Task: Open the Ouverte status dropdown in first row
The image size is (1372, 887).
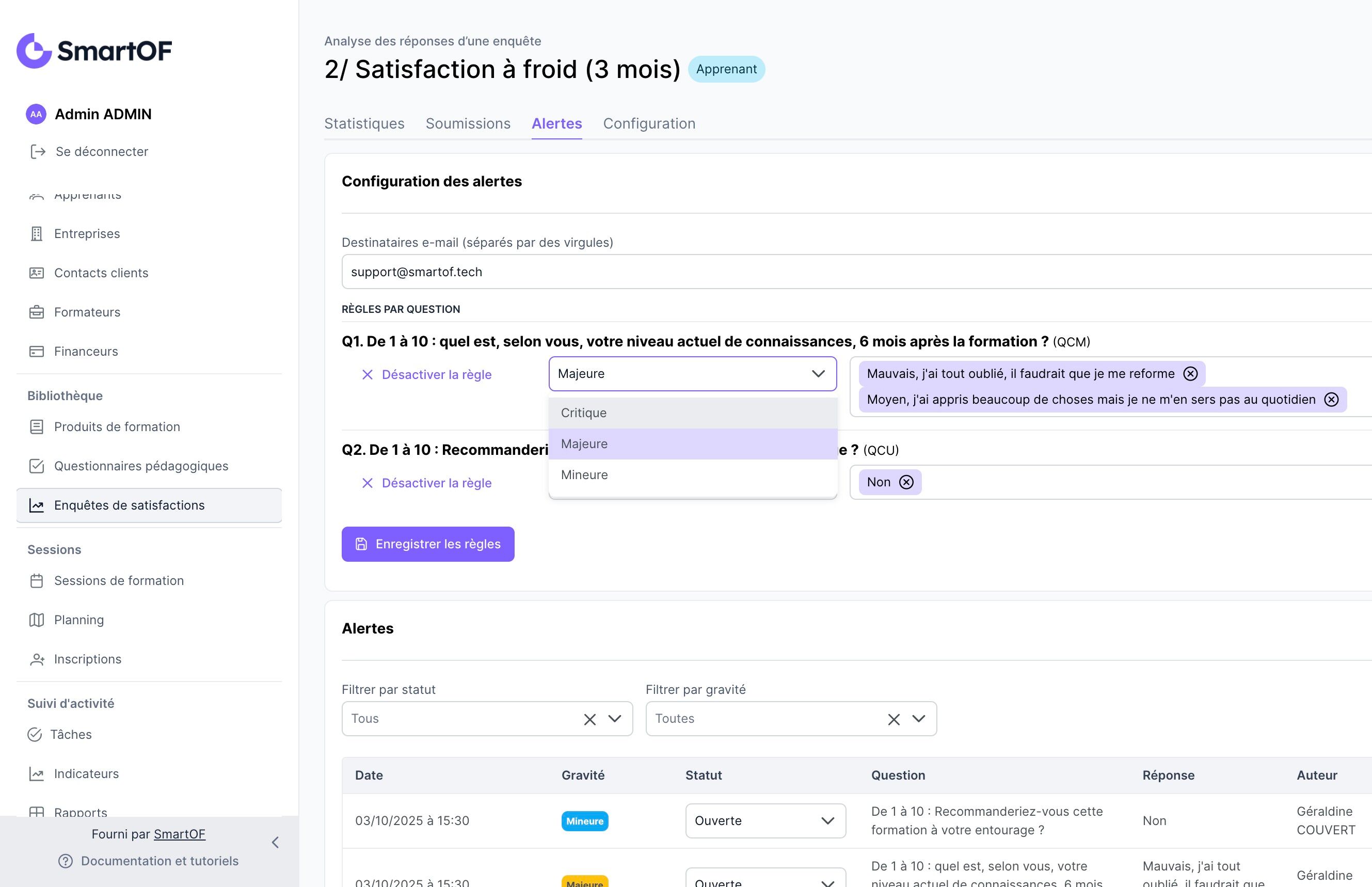Action: coord(764,821)
